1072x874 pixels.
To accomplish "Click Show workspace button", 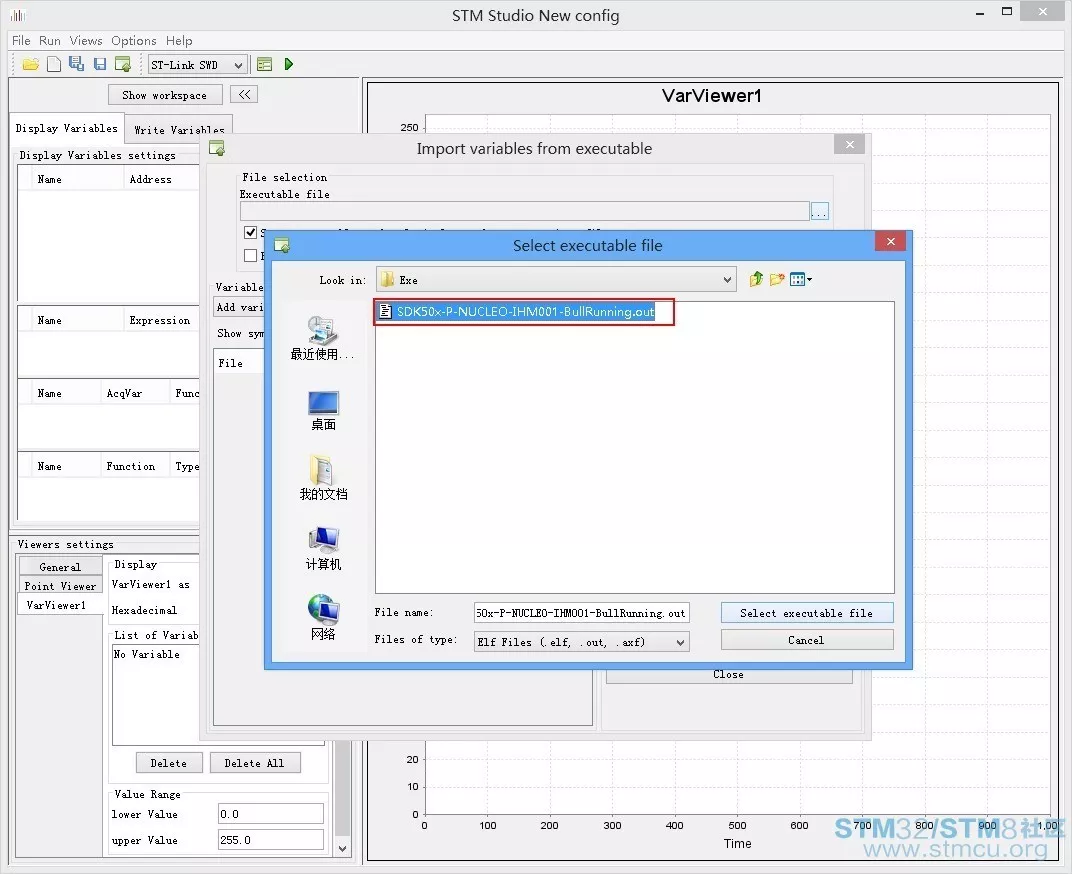I will (165, 95).
